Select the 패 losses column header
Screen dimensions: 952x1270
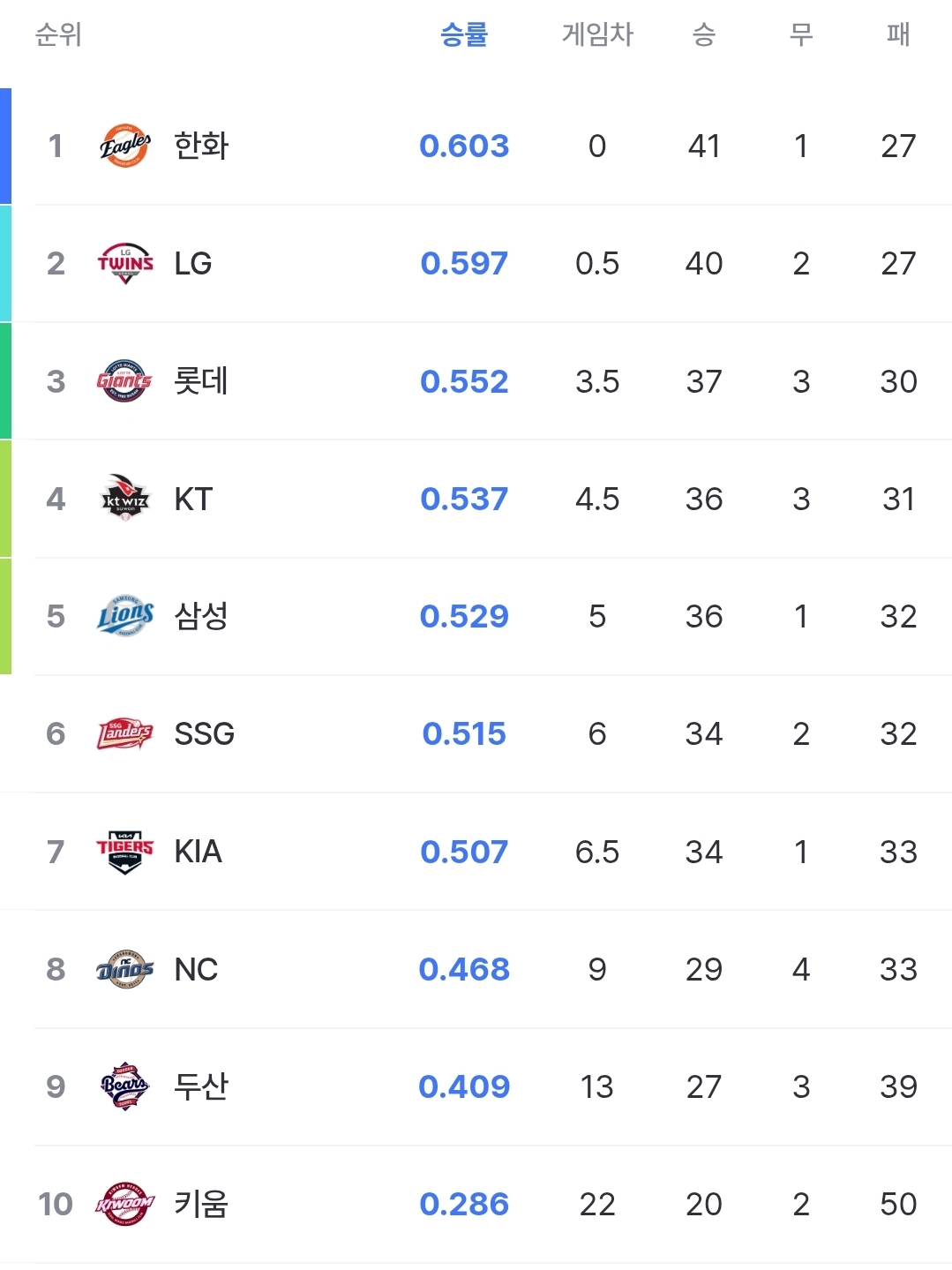pos(898,34)
